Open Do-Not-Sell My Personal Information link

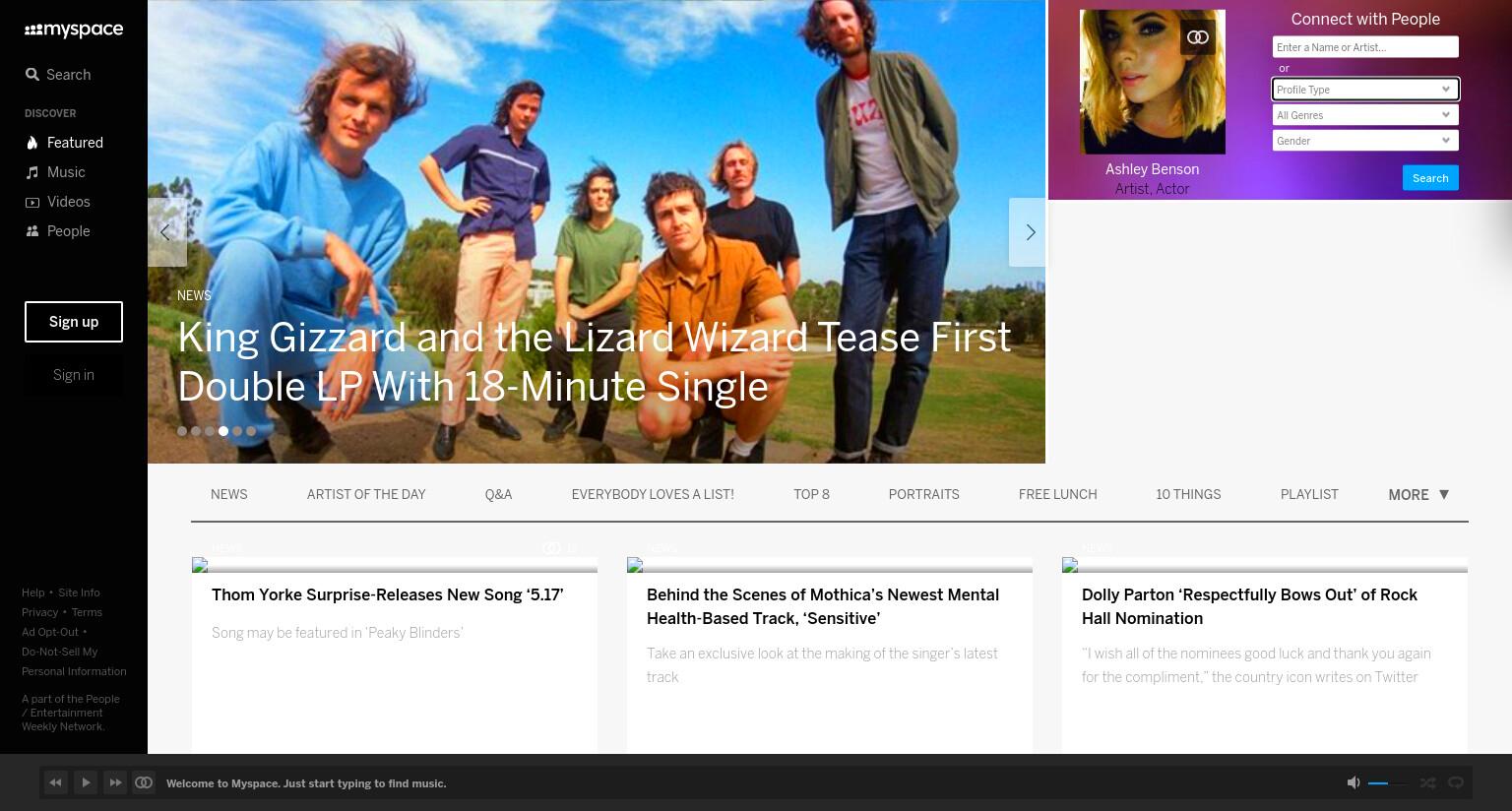[74, 661]
